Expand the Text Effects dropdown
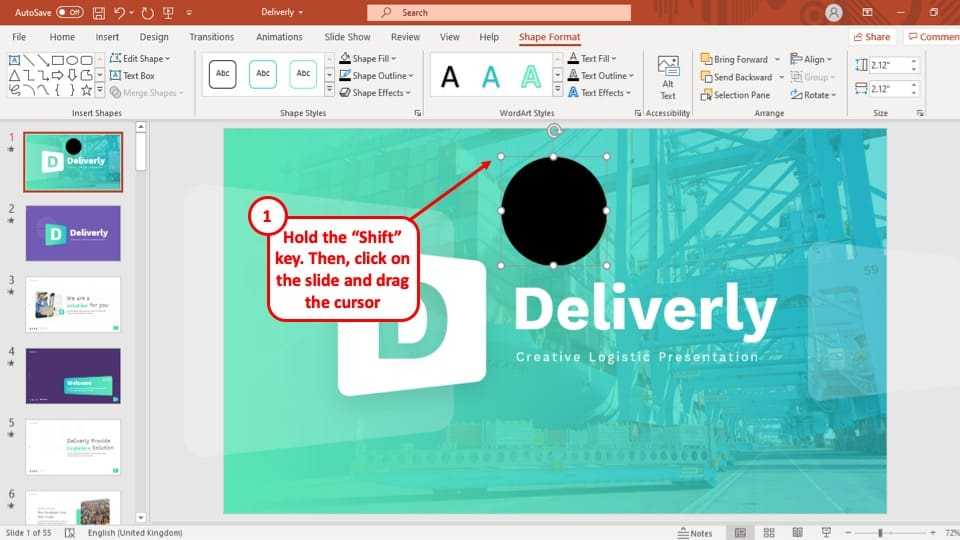 [599, 93]
